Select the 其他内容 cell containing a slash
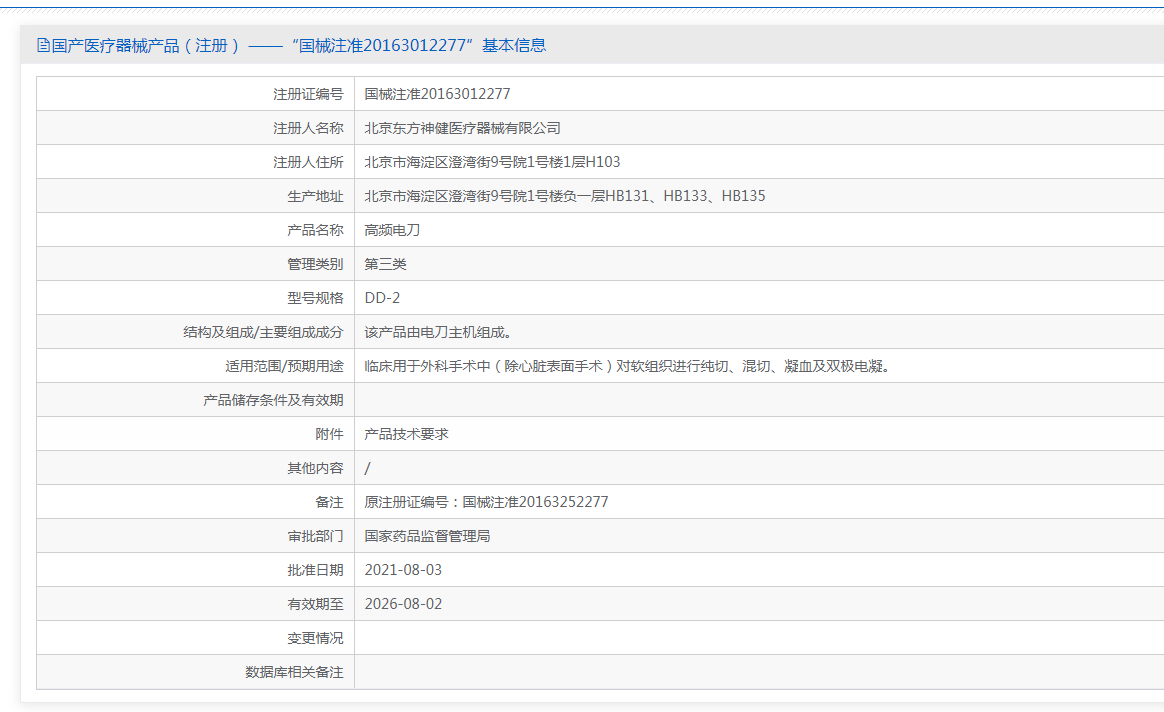1164x712 pixels. pyautogui.click(x=365, y=467)
